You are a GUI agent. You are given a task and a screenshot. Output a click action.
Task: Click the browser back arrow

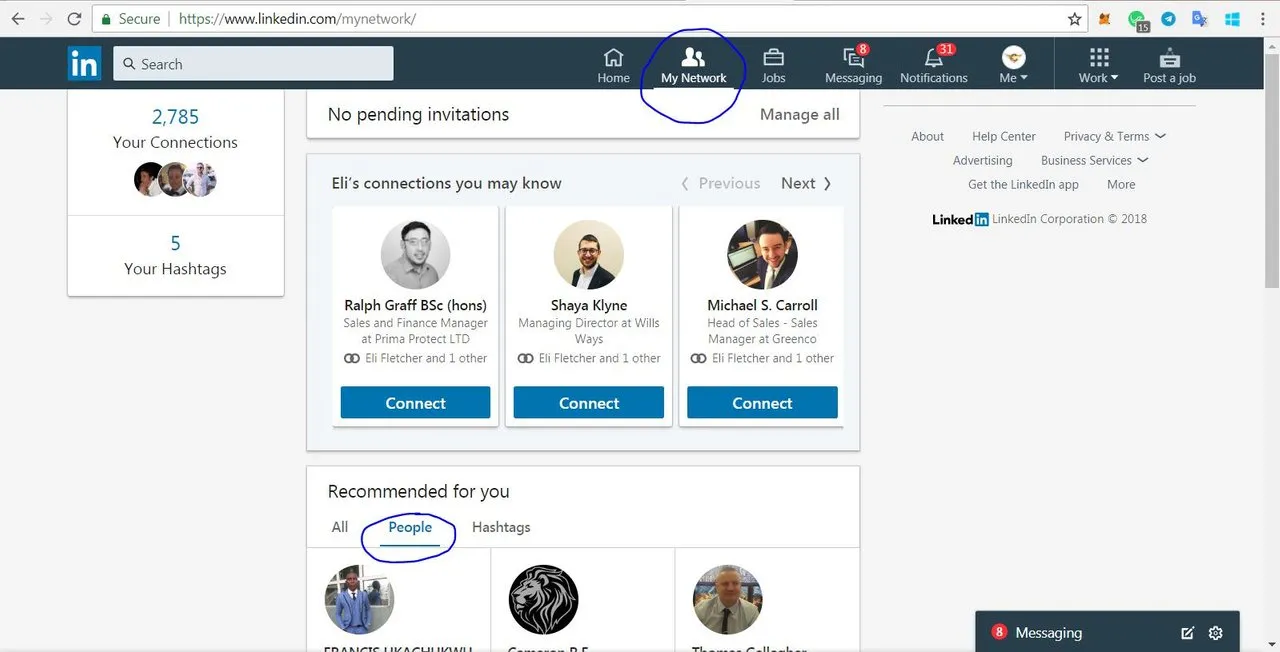[x=18, y=19]
